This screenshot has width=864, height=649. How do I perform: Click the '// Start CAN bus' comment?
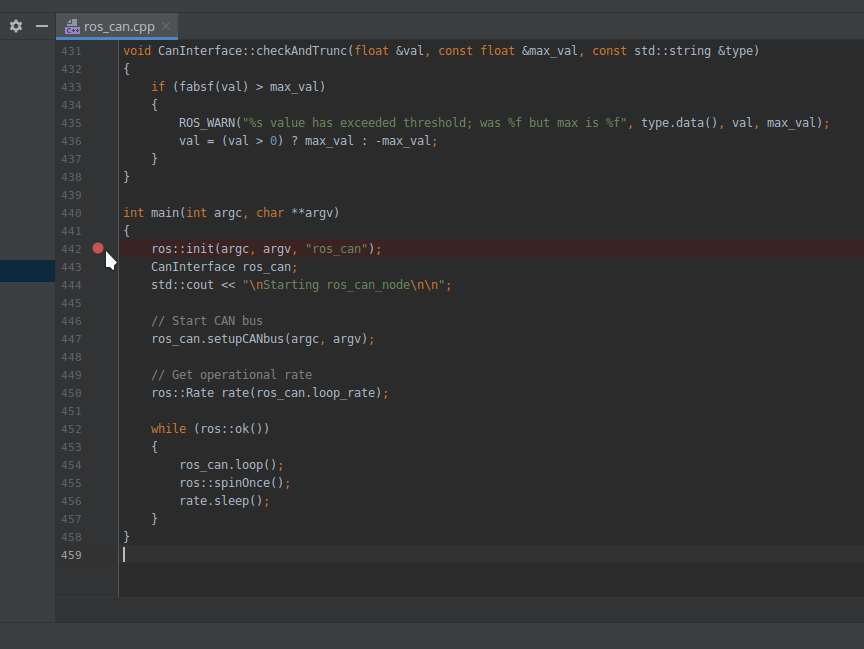[x=207, y=321]
